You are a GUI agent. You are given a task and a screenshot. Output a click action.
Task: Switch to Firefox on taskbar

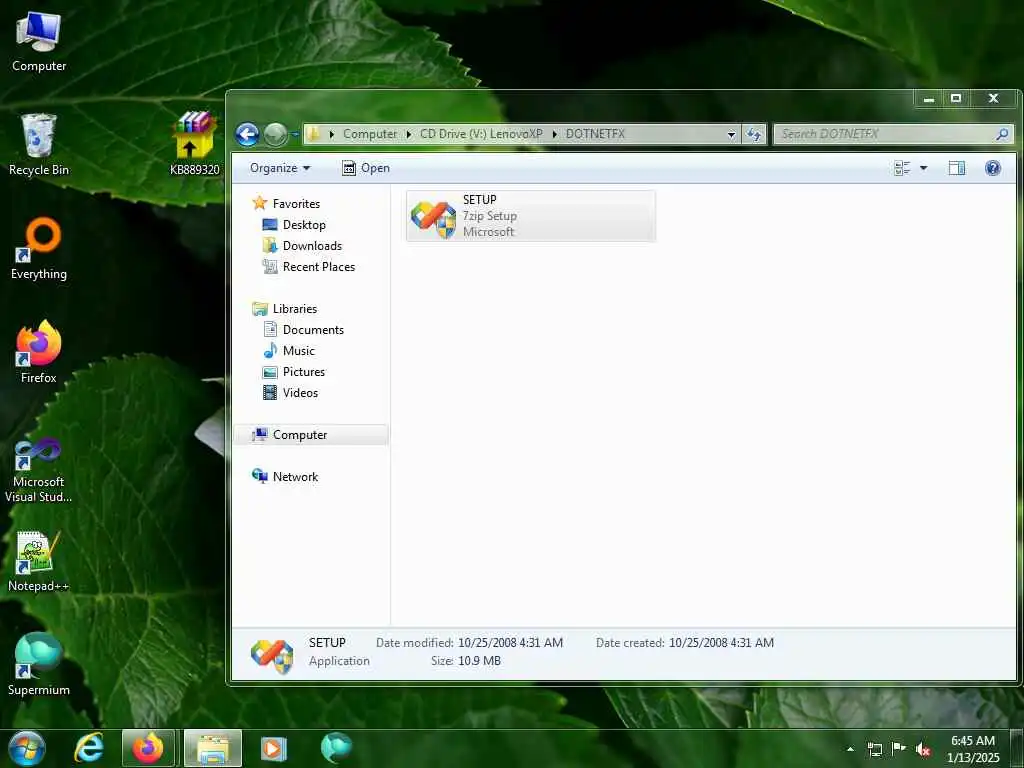point(148,748)
